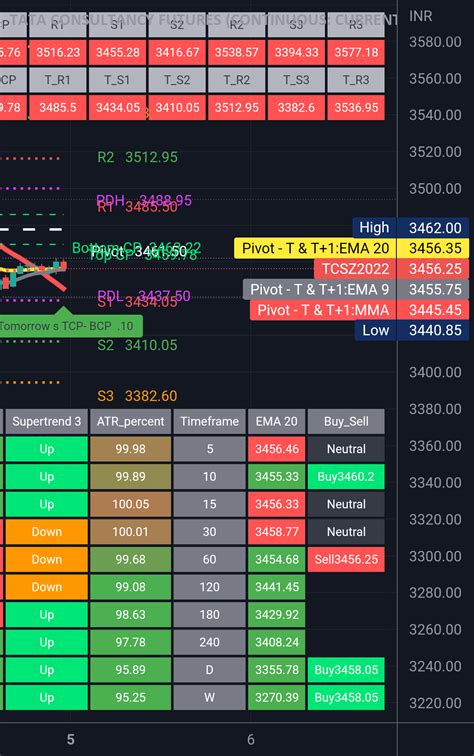
Task: Click the T_S3 value 3382.6
Action: [x=296, y=107]
